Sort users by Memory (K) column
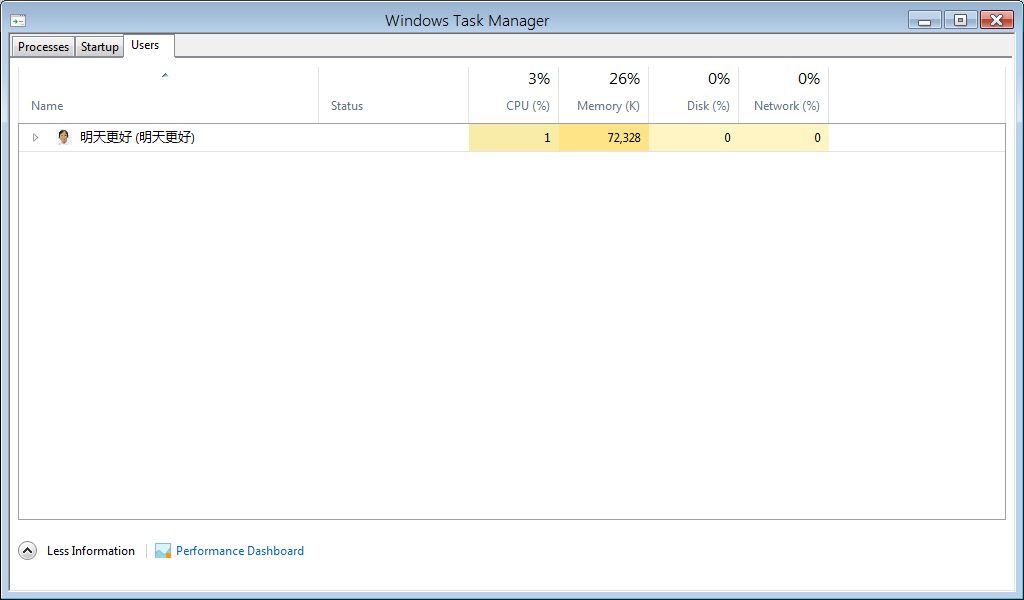The width and height of the screenshot is (1024, 600). pos(603,95)
